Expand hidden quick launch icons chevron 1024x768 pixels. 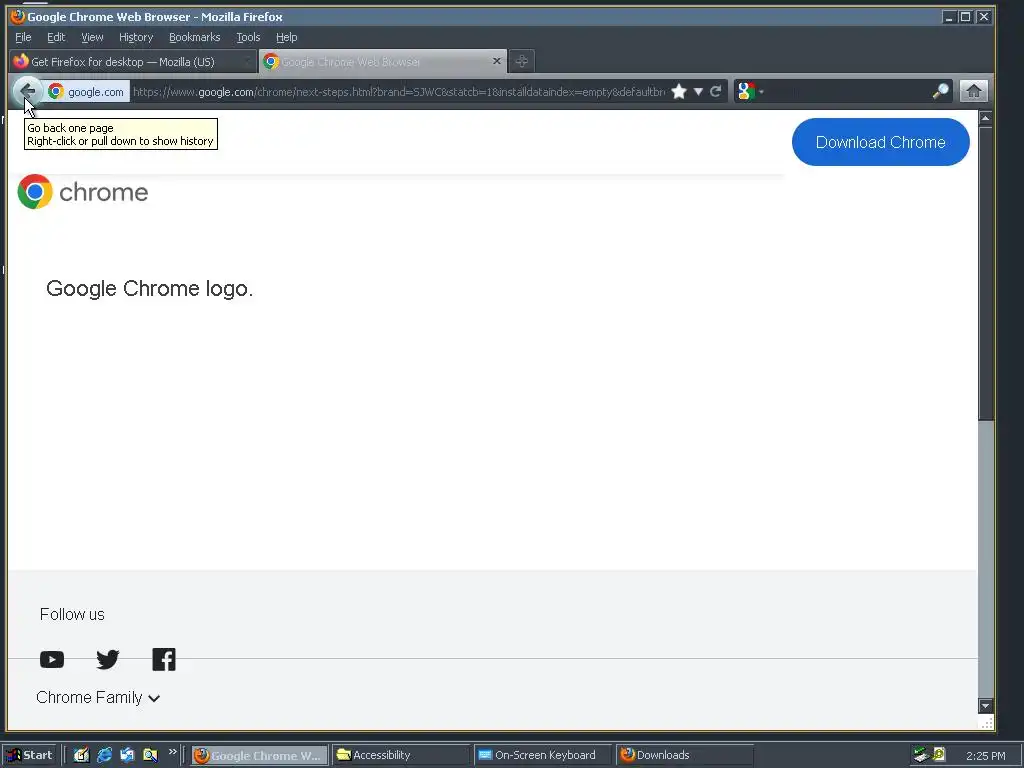pyautogui.click(x=172, y=752)
